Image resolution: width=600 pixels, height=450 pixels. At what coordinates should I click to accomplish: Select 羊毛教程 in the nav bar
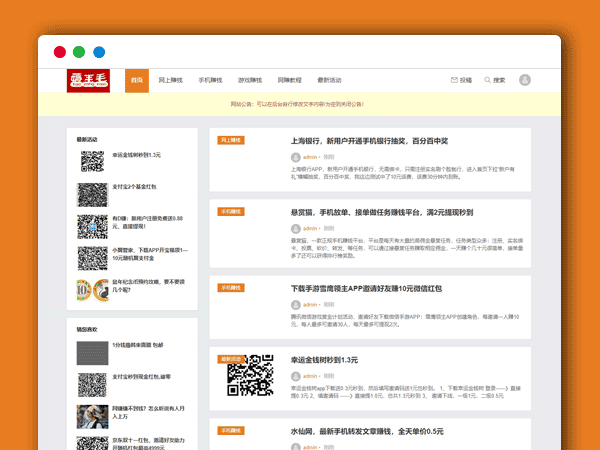point(289,80)
